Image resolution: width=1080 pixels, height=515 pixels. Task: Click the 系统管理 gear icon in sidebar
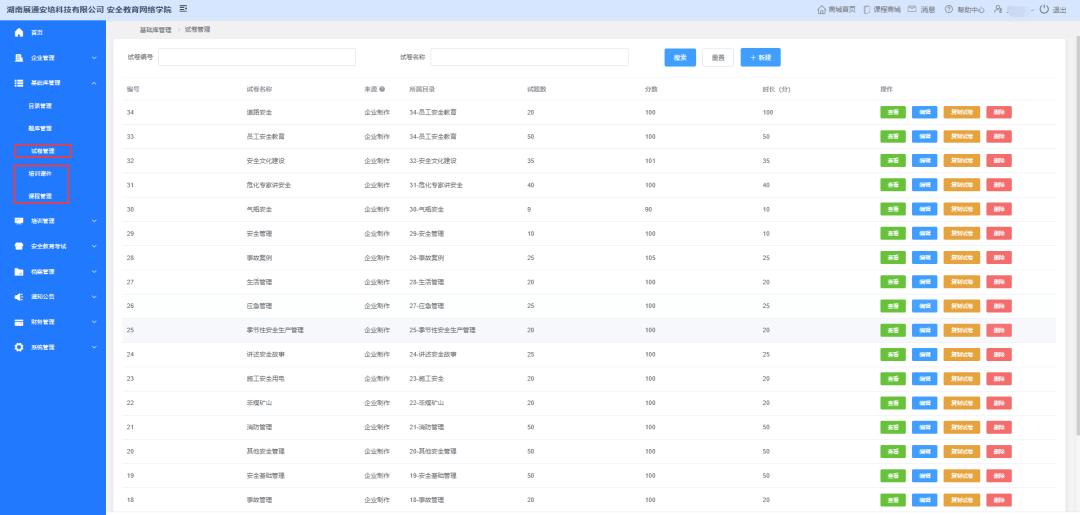(19, 347)
